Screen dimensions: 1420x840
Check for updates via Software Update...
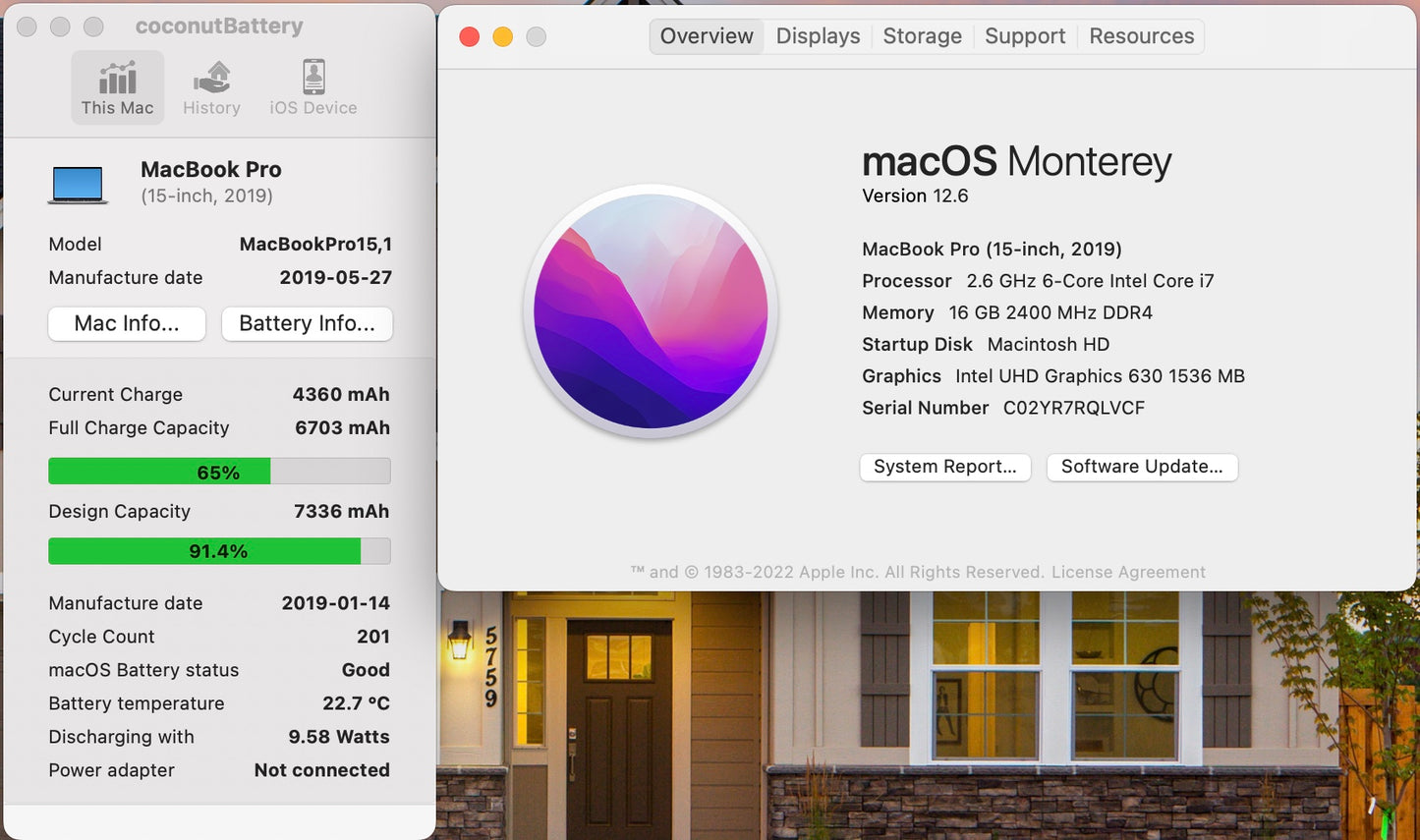pos(1142,467)
